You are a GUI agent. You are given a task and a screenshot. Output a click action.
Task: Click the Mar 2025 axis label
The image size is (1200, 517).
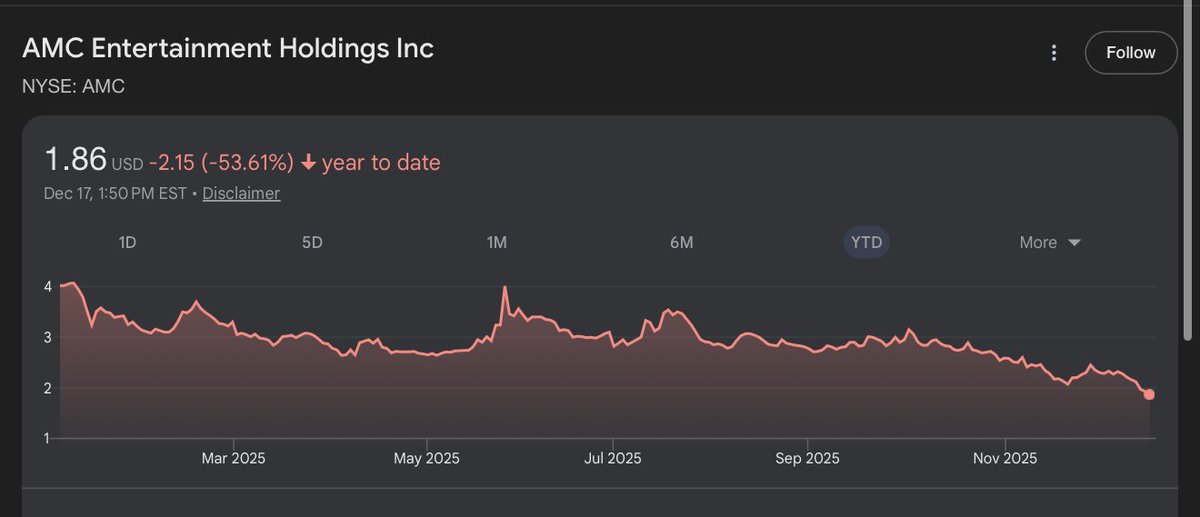[x=233, y=458]
